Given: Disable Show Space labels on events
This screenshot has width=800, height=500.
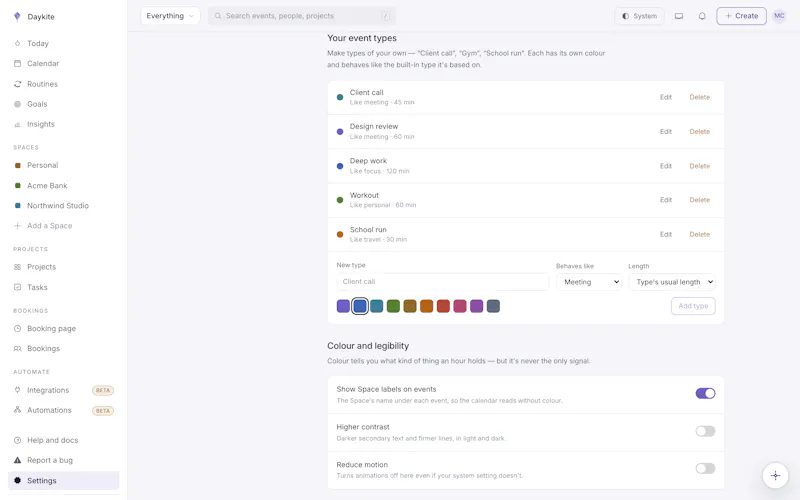Looking at the screenshot, I should [x=705, y=393].
